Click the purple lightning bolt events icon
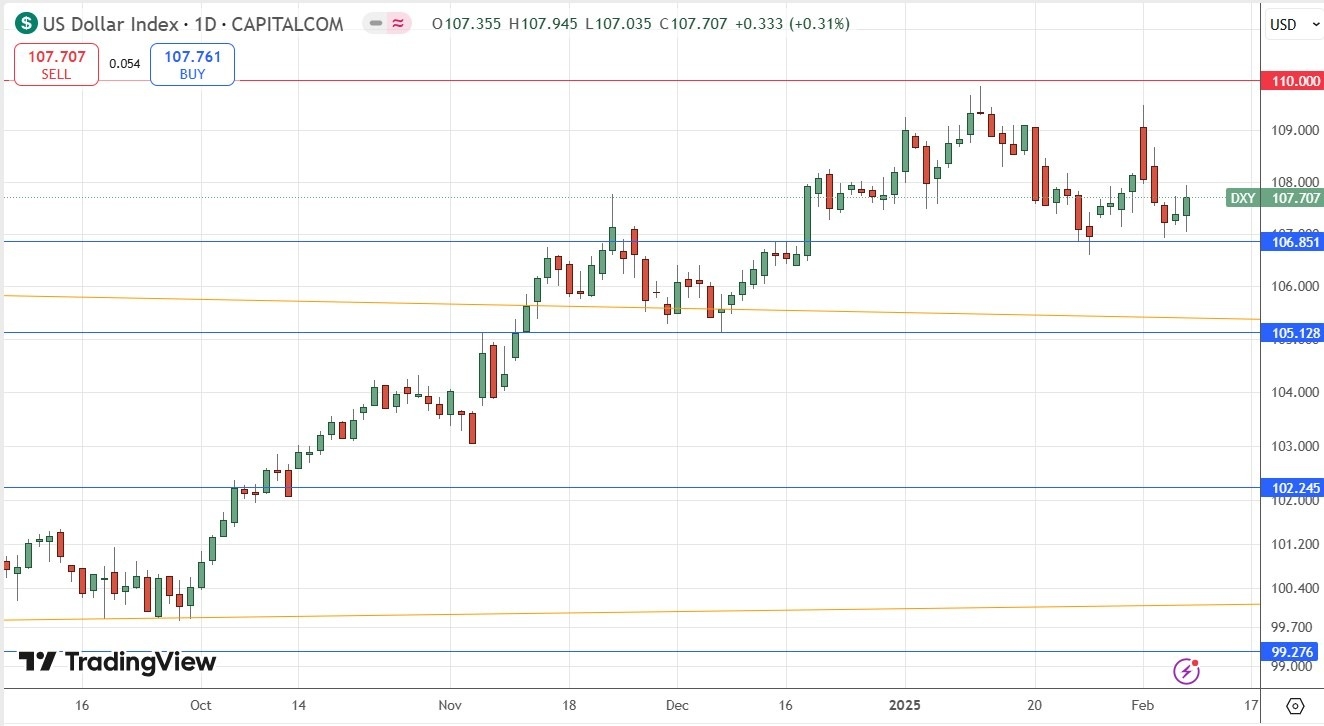This screenshot has width=1324, height=726. point(1187,670)
